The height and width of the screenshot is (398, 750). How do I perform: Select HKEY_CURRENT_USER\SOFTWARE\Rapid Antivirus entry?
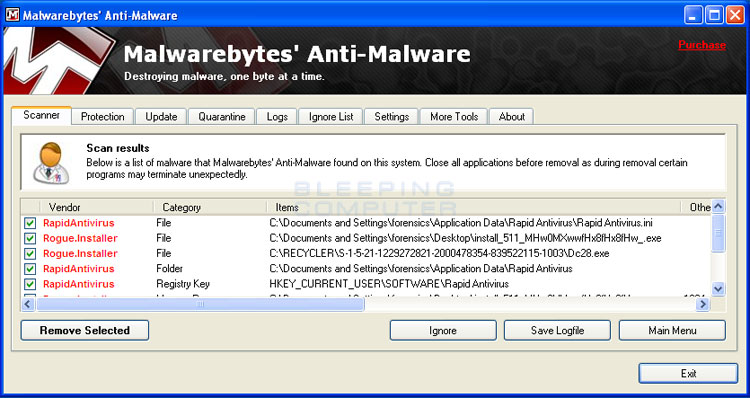389,284
